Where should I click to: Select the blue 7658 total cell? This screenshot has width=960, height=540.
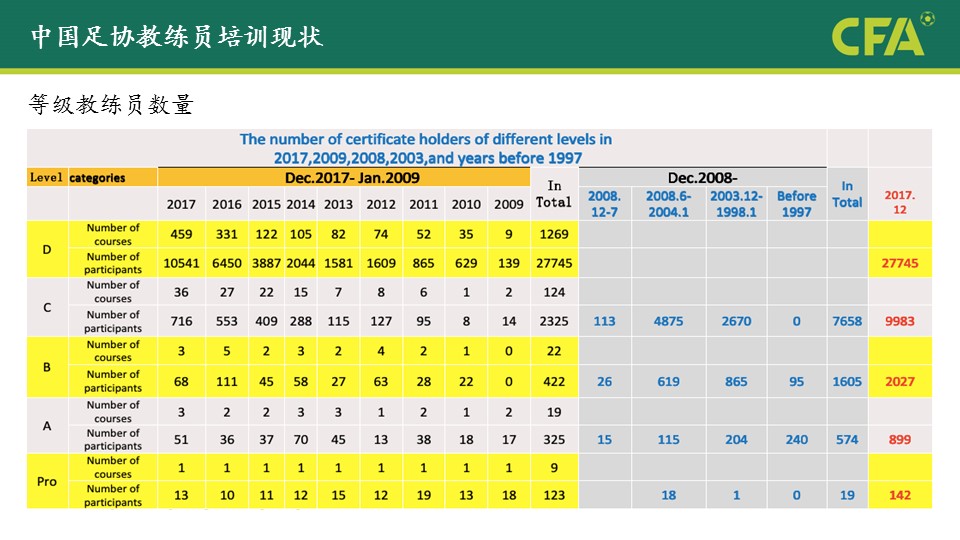pyautogui.click(x=847, y=321)
